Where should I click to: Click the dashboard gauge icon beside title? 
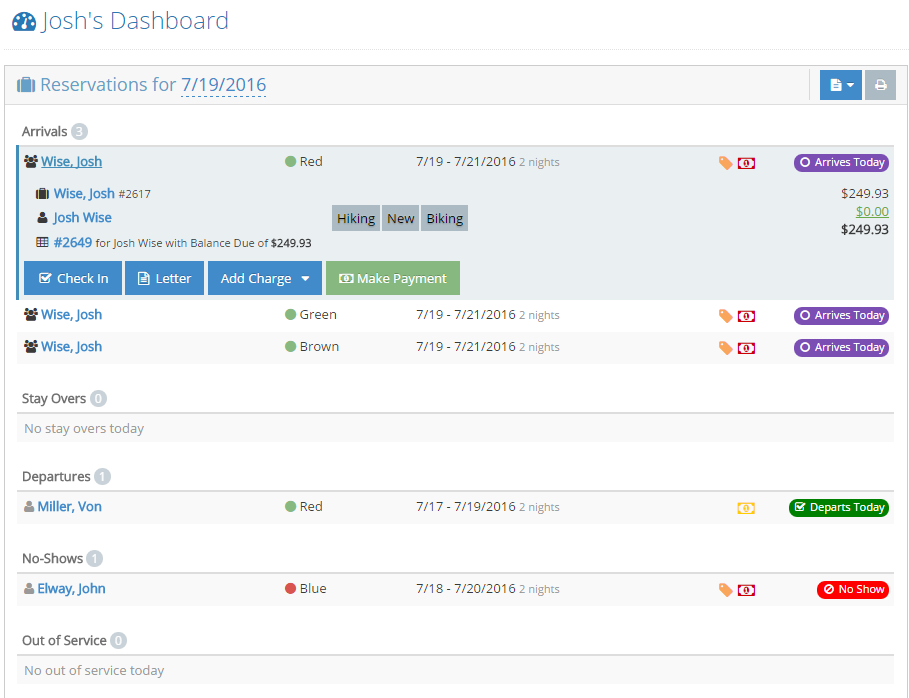(x=24, y=21)
